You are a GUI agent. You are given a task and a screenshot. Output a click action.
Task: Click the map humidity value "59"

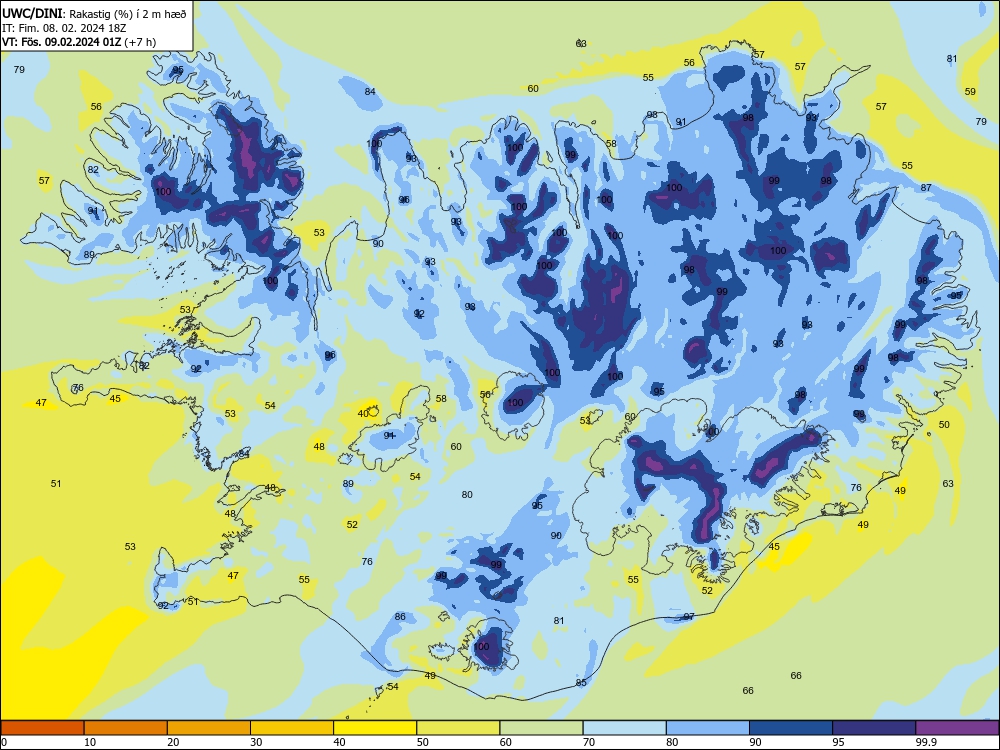tap(970, 92)
